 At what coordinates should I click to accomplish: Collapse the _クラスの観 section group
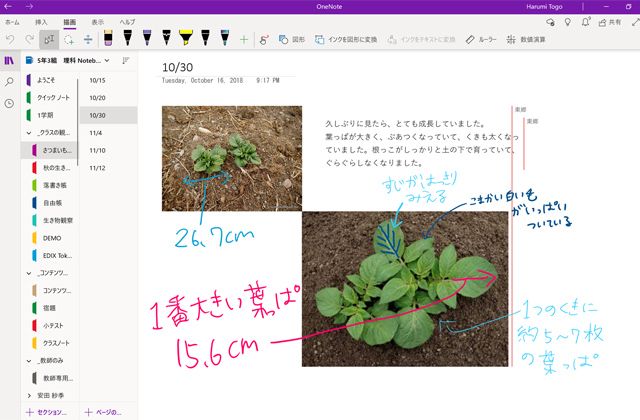[x=29, y=133]
